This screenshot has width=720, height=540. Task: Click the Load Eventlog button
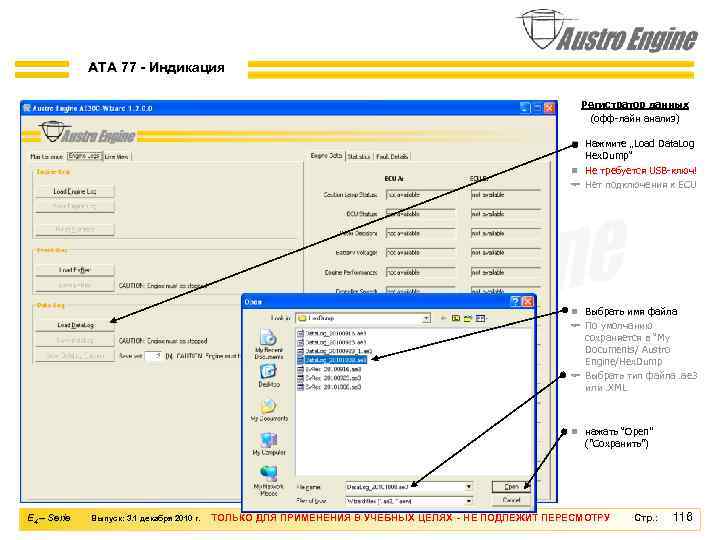pyautogui.click(x=74, y=270)
